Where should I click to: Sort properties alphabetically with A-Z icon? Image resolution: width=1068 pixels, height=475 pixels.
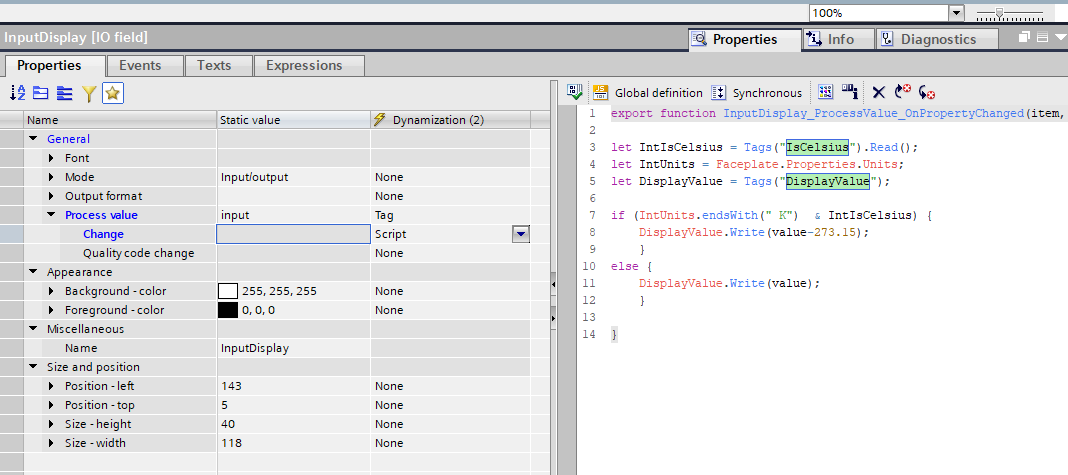[x=18, y=93]
